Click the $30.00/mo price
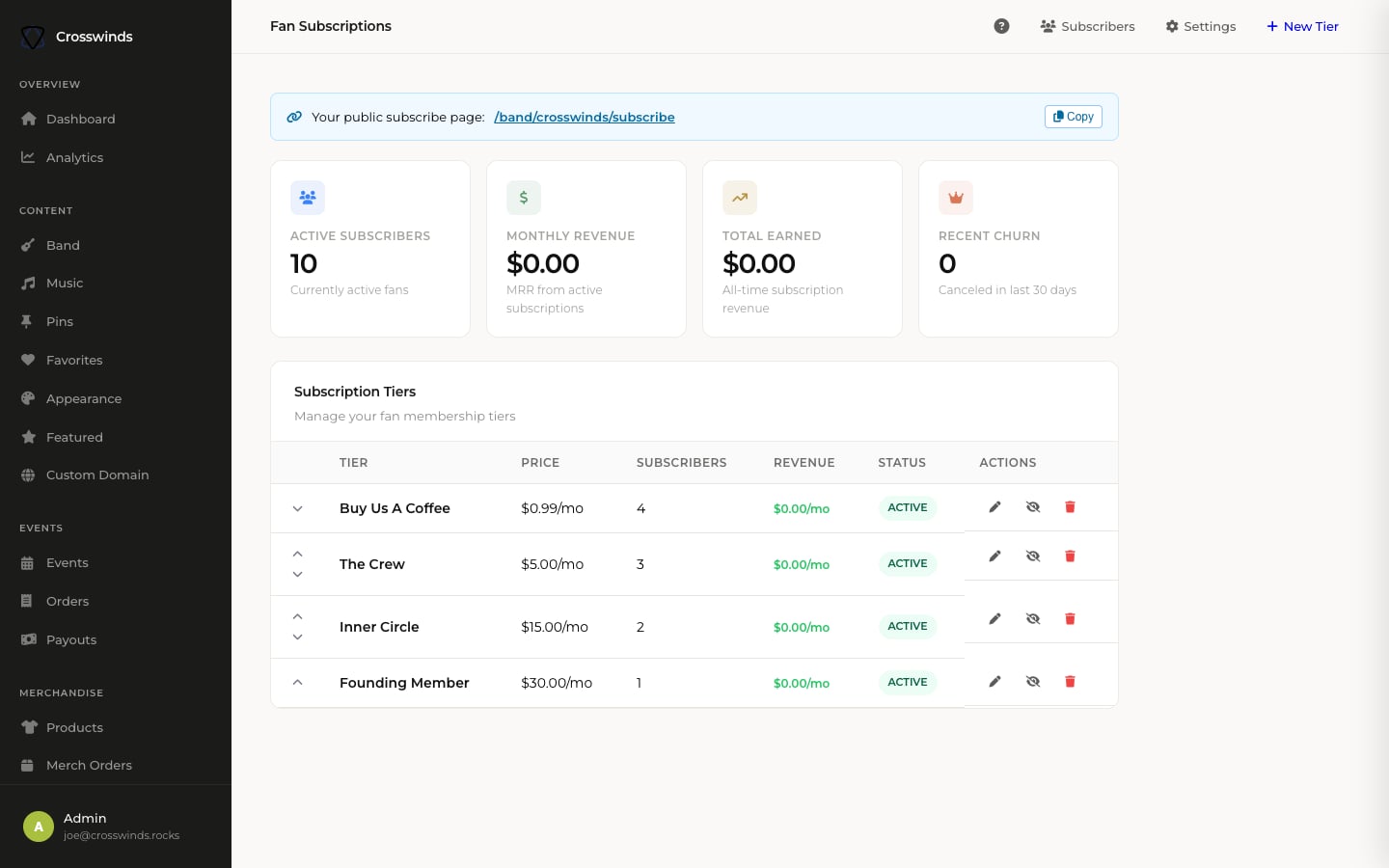Screen dimensions: 1389x868 click(557, 683)
